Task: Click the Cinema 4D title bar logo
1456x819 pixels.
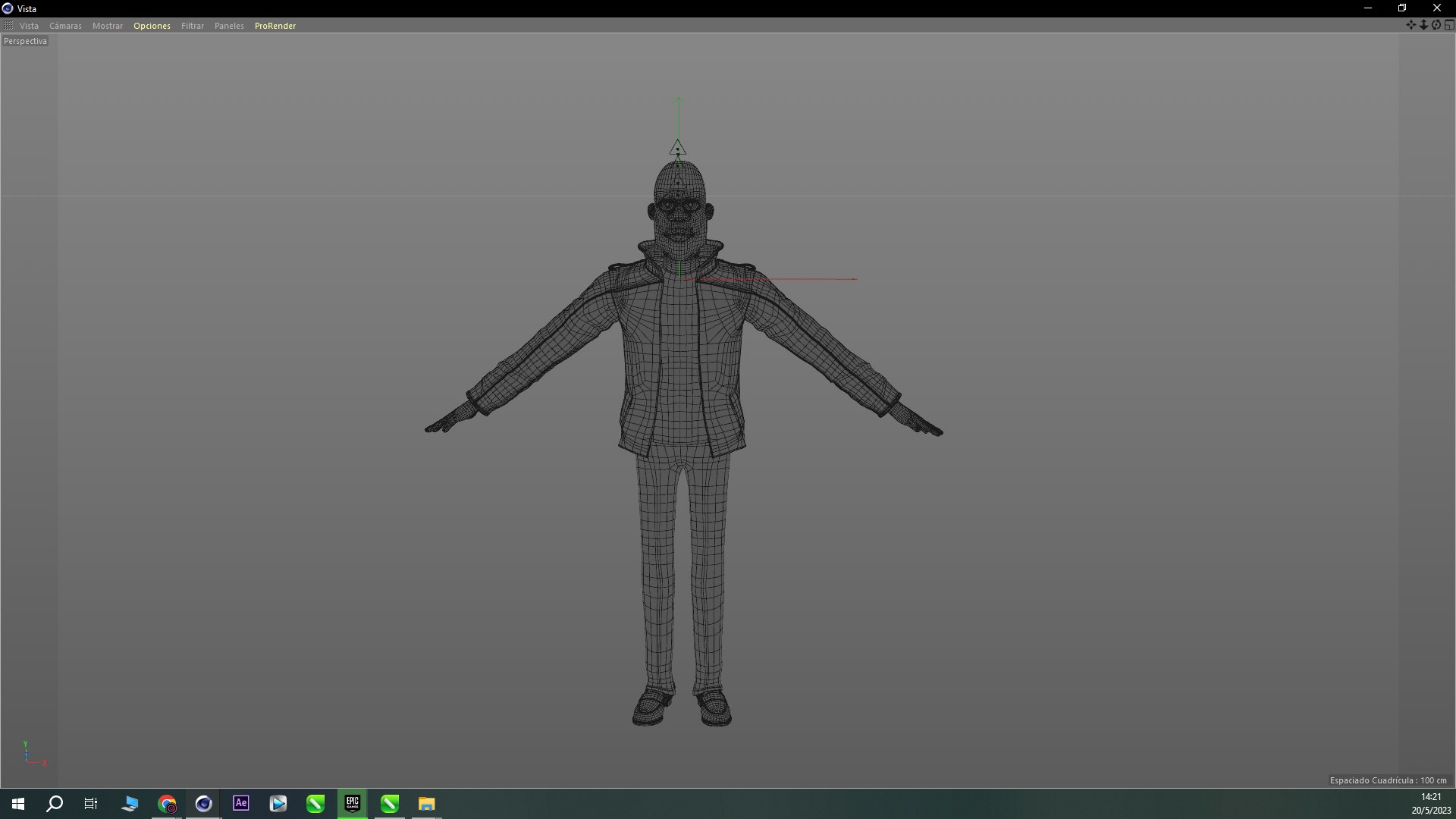Action: click(x=8, y=8)
